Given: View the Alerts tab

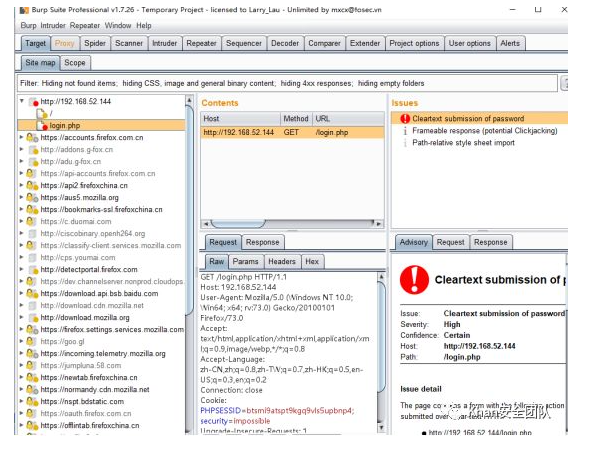Looking at the screenshot, I should 510,43.
